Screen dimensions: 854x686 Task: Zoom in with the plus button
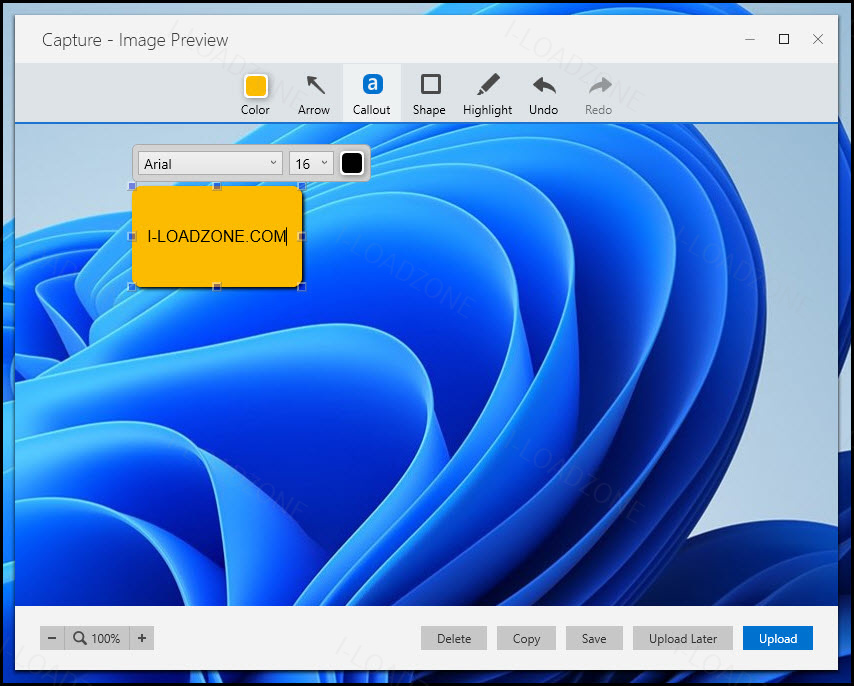point(142,638)
